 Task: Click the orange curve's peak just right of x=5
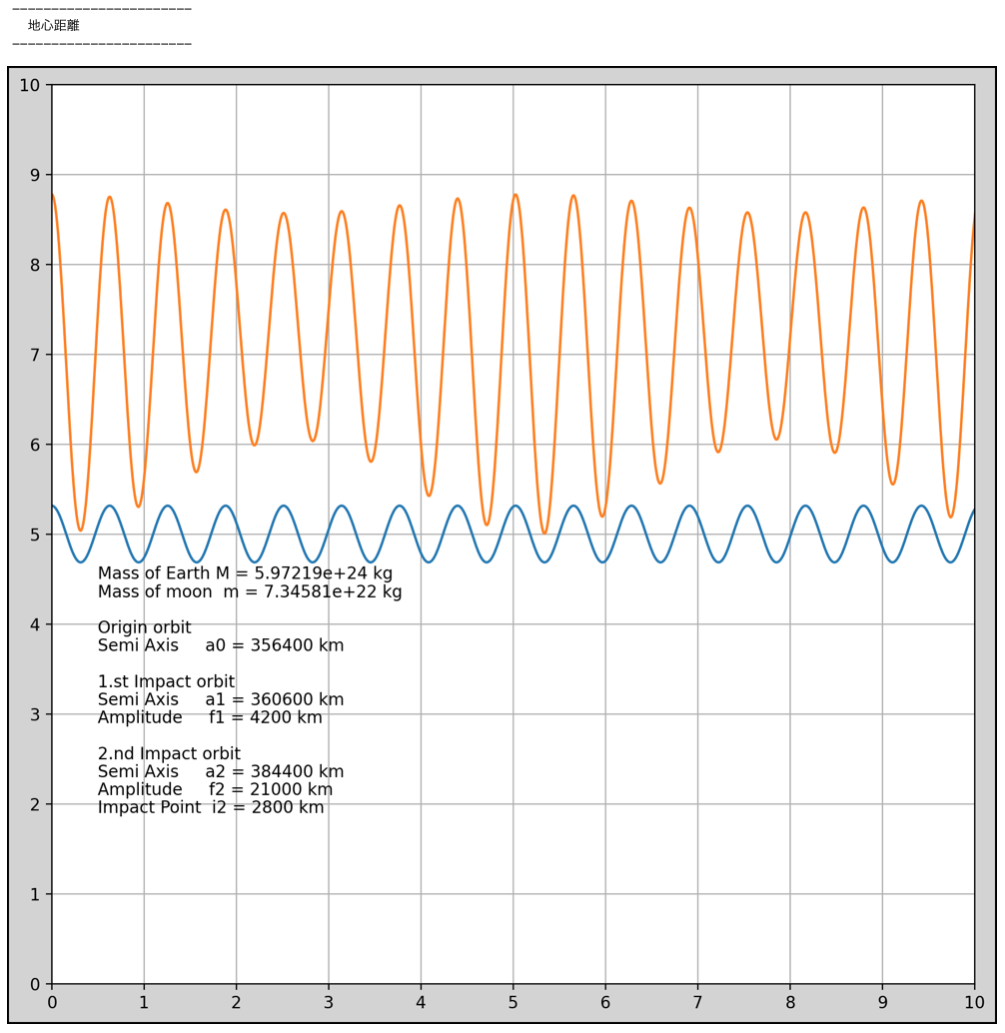pyautogui.click(x=516, y=195)
